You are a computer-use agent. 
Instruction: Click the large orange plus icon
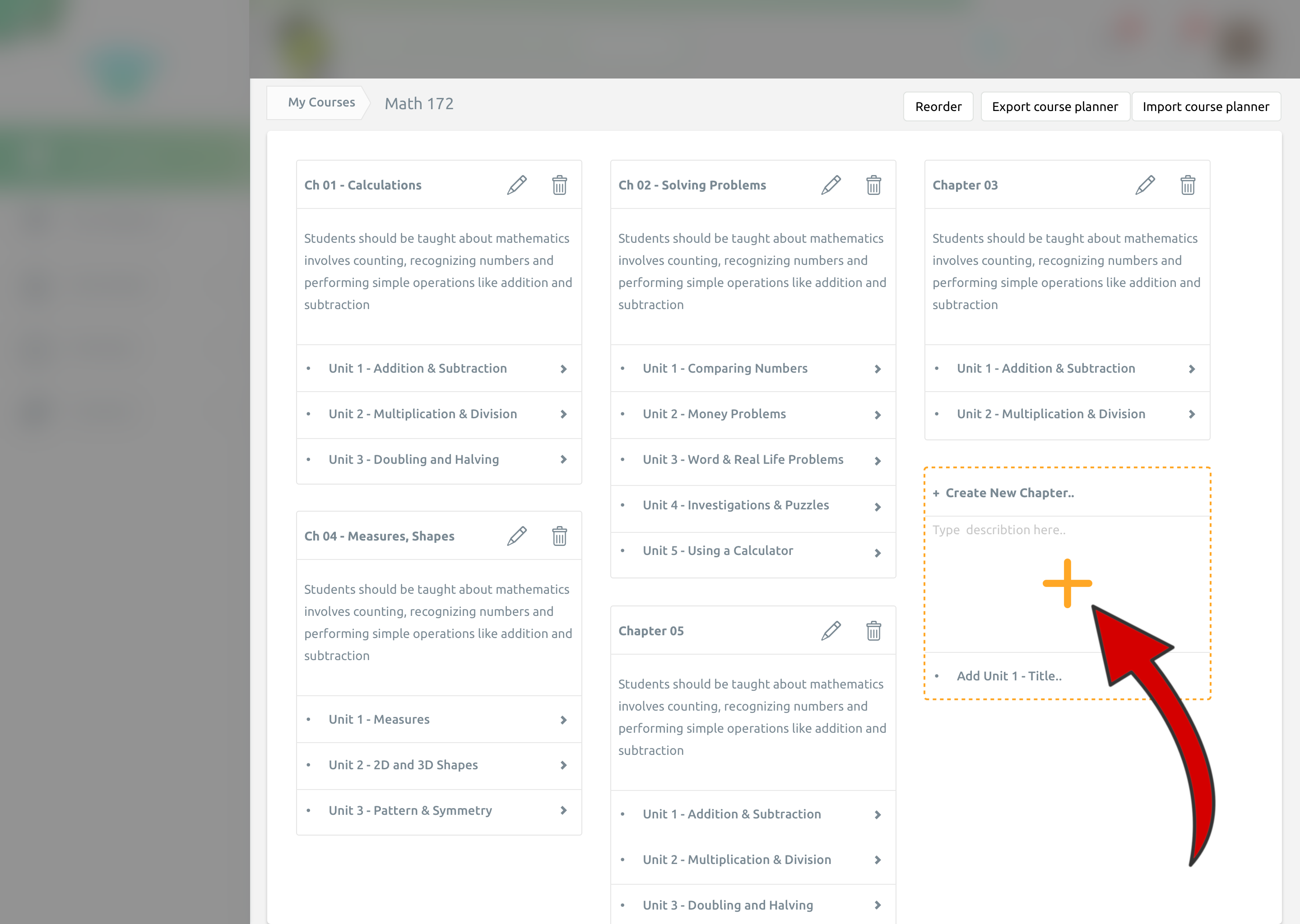[1067, 583]
